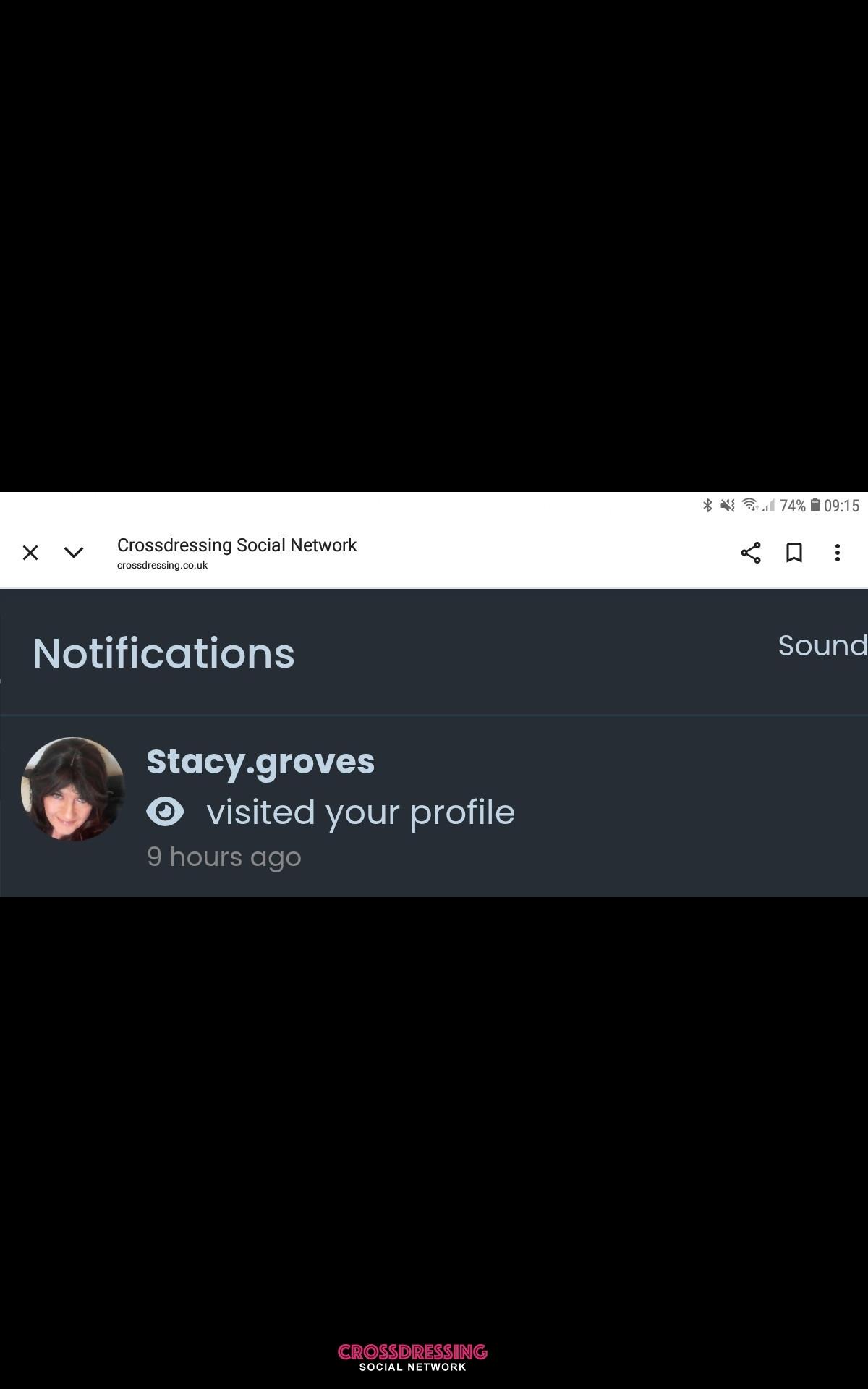Open the Crossdressing Social Network footer logo
This screenshot has width=868, height=1389.
[412, 1357]
